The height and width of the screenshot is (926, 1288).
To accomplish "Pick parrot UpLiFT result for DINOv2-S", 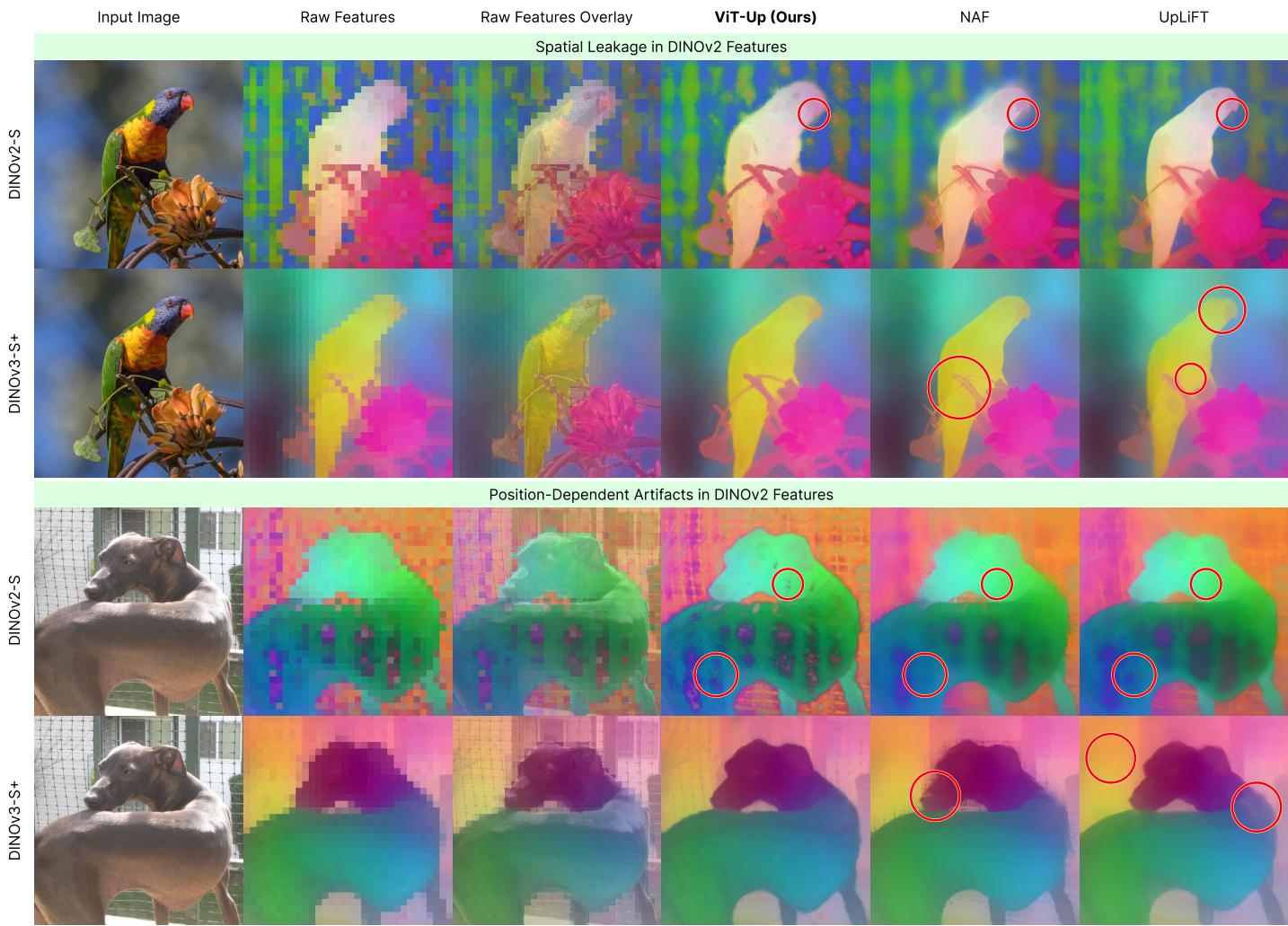I will 1184,164.
